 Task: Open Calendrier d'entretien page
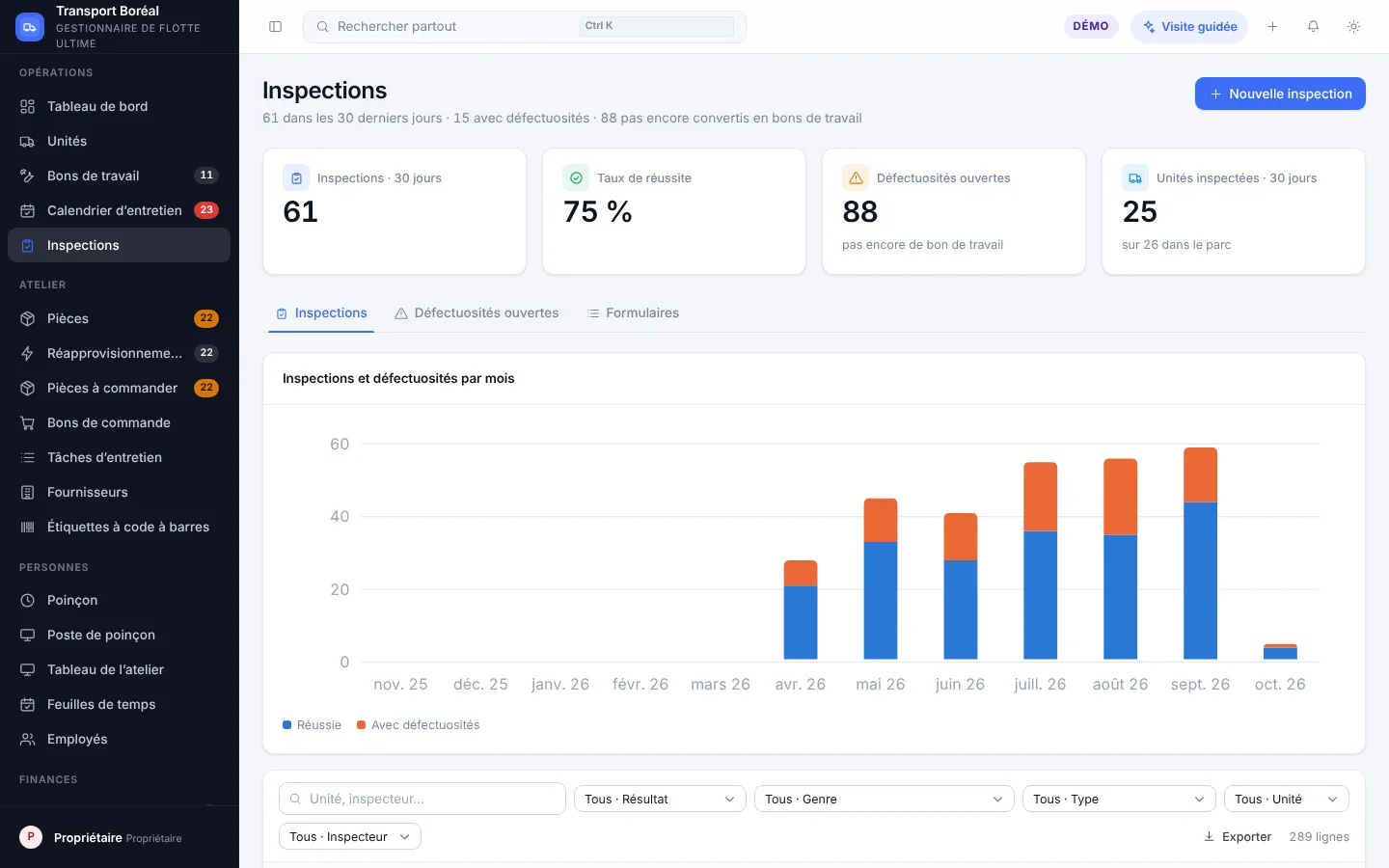119,210
